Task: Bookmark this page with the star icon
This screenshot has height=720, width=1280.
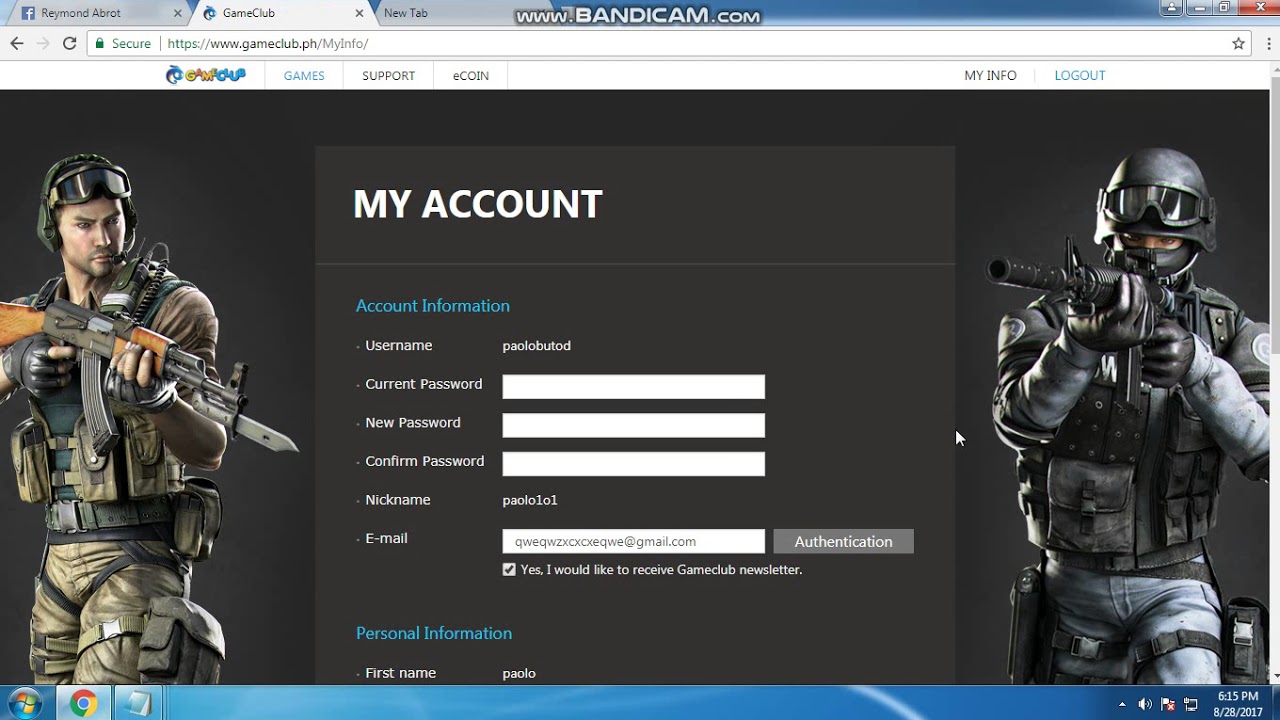Action: [x=1238, y=43]
